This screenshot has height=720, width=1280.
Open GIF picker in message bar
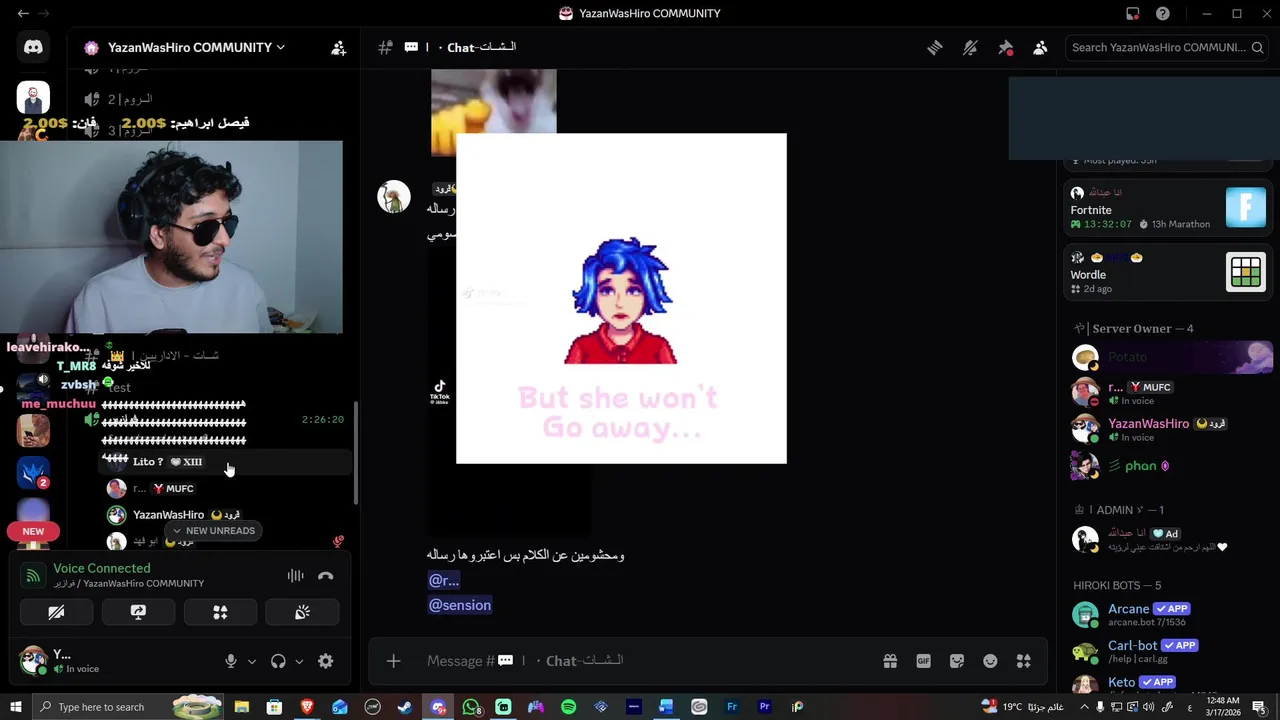click(924, 661)
